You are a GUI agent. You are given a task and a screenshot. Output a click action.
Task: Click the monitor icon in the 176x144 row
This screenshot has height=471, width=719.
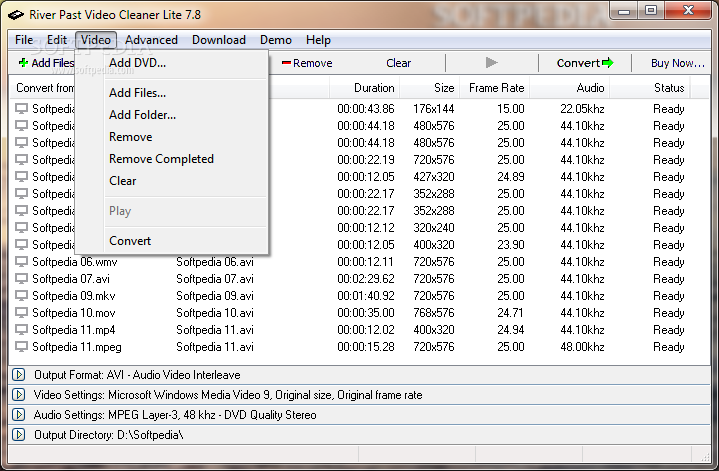pos(21,109)
